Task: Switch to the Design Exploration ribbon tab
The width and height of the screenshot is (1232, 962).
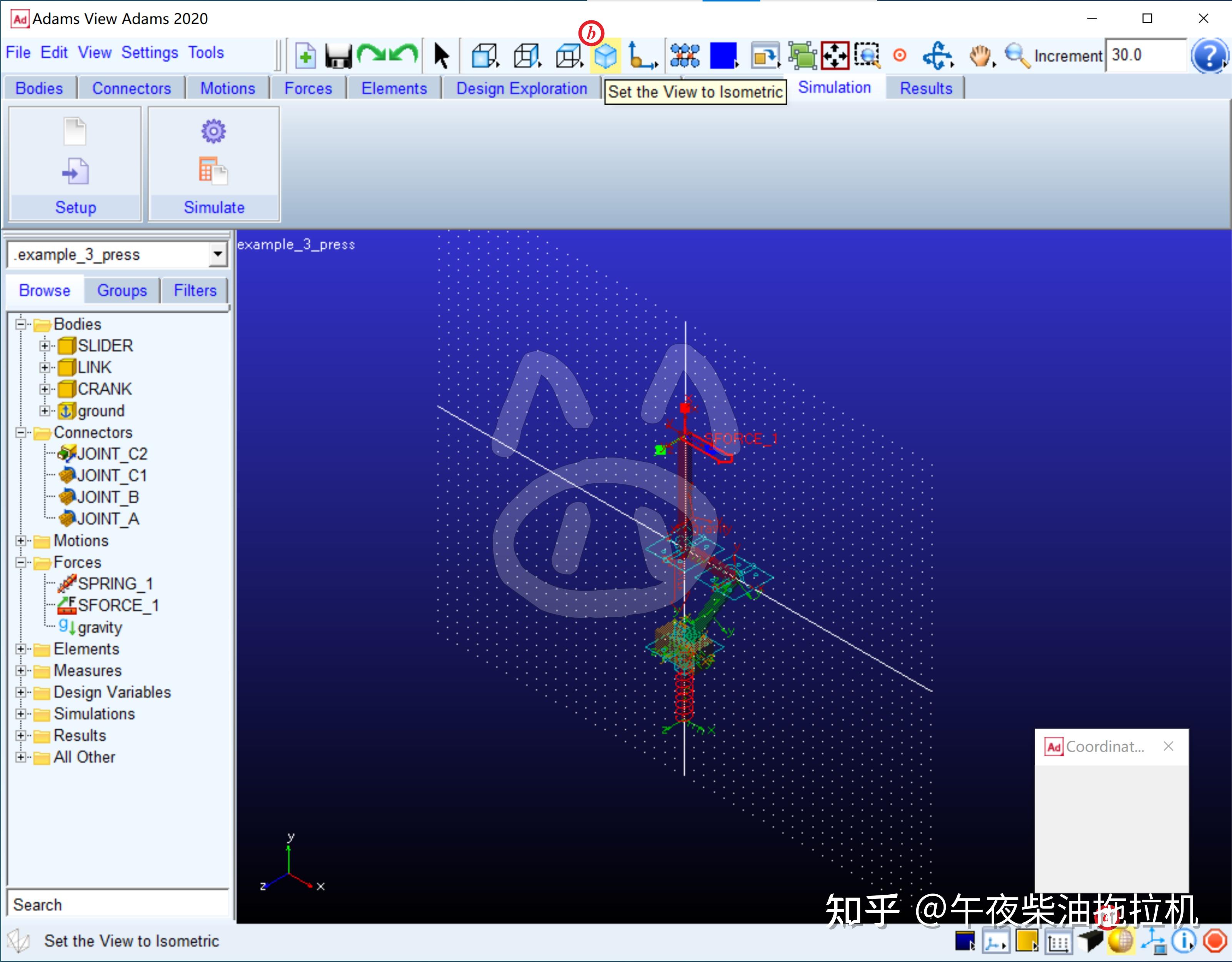Action: pos(522,89)
